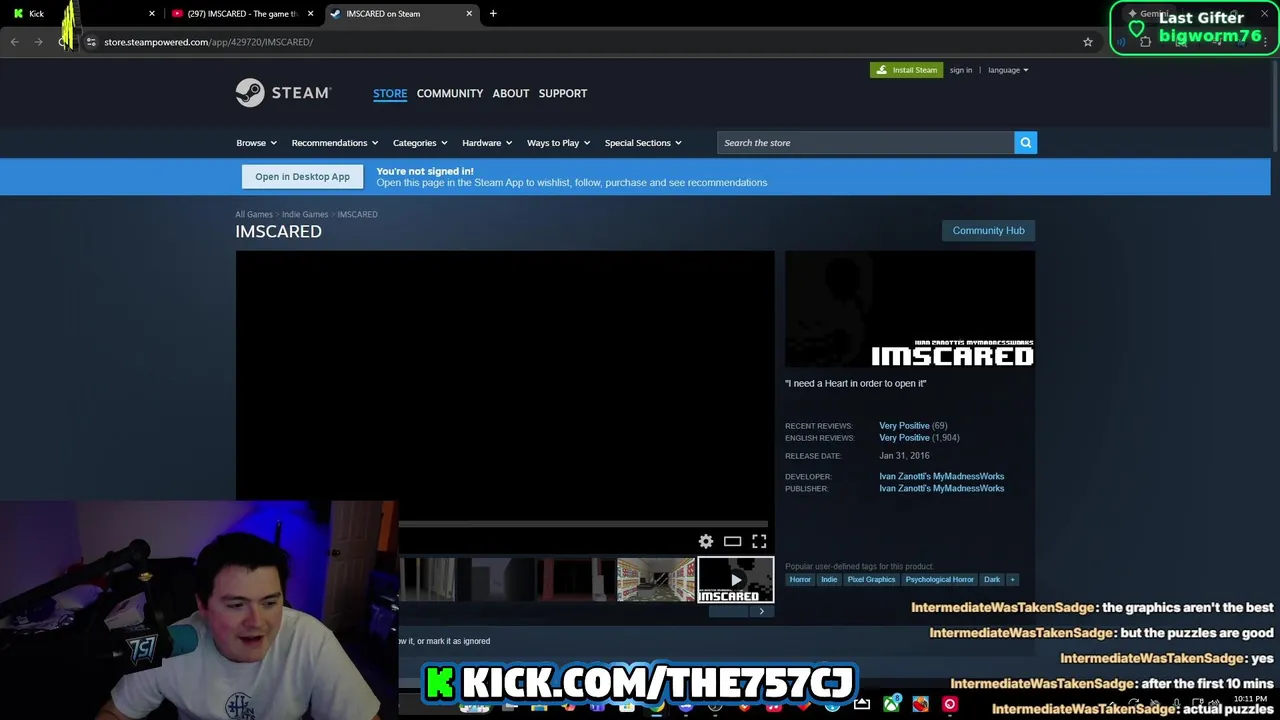
Task: Click Open in Desktop App button
Action: point(302,177)
